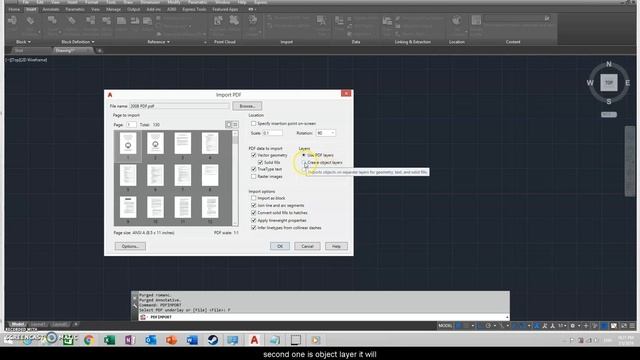640x360 pixels.
Task: Click the Scale input field
Action: pyautogui.click(x=272, y=133)
